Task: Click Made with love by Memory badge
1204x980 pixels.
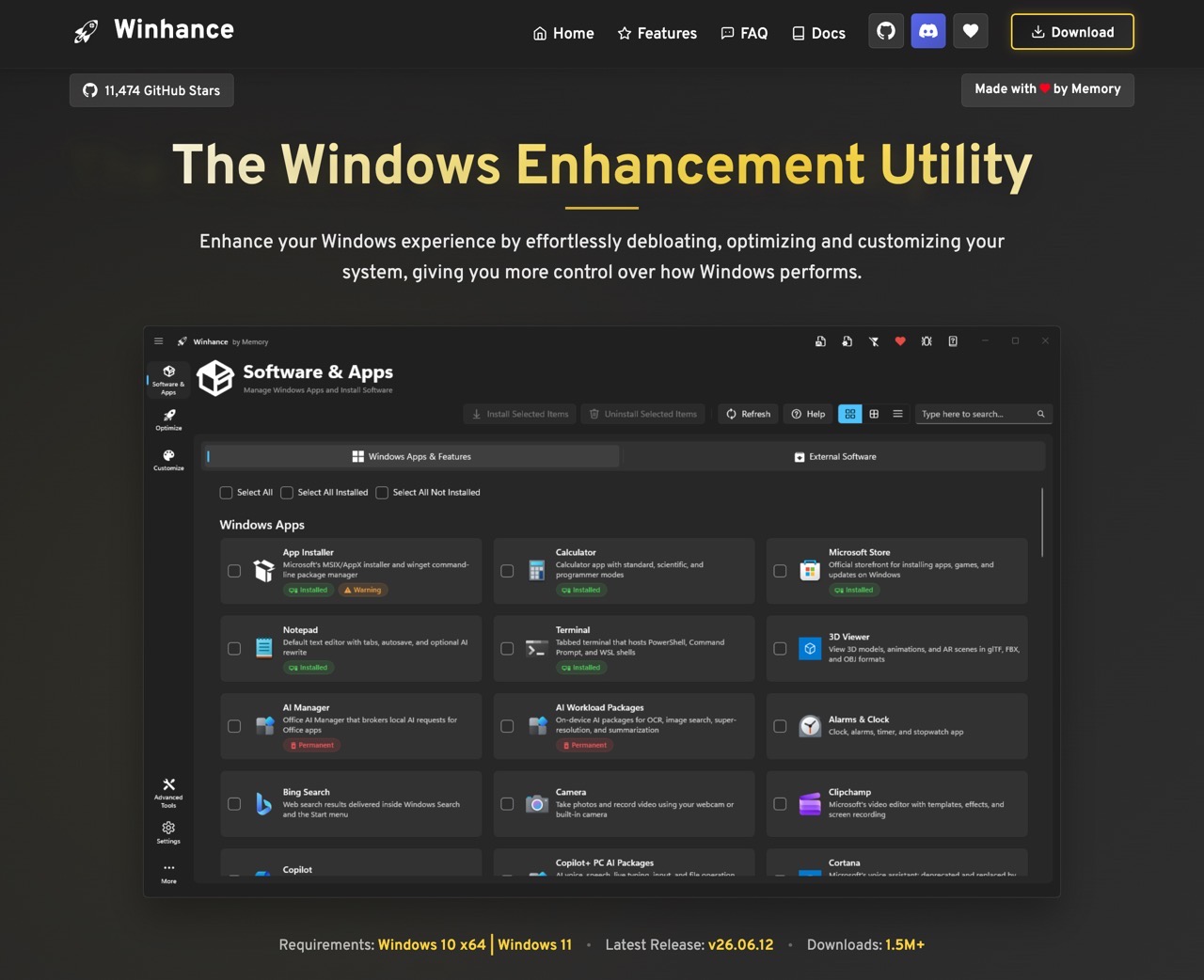Action: (1048, 89)
